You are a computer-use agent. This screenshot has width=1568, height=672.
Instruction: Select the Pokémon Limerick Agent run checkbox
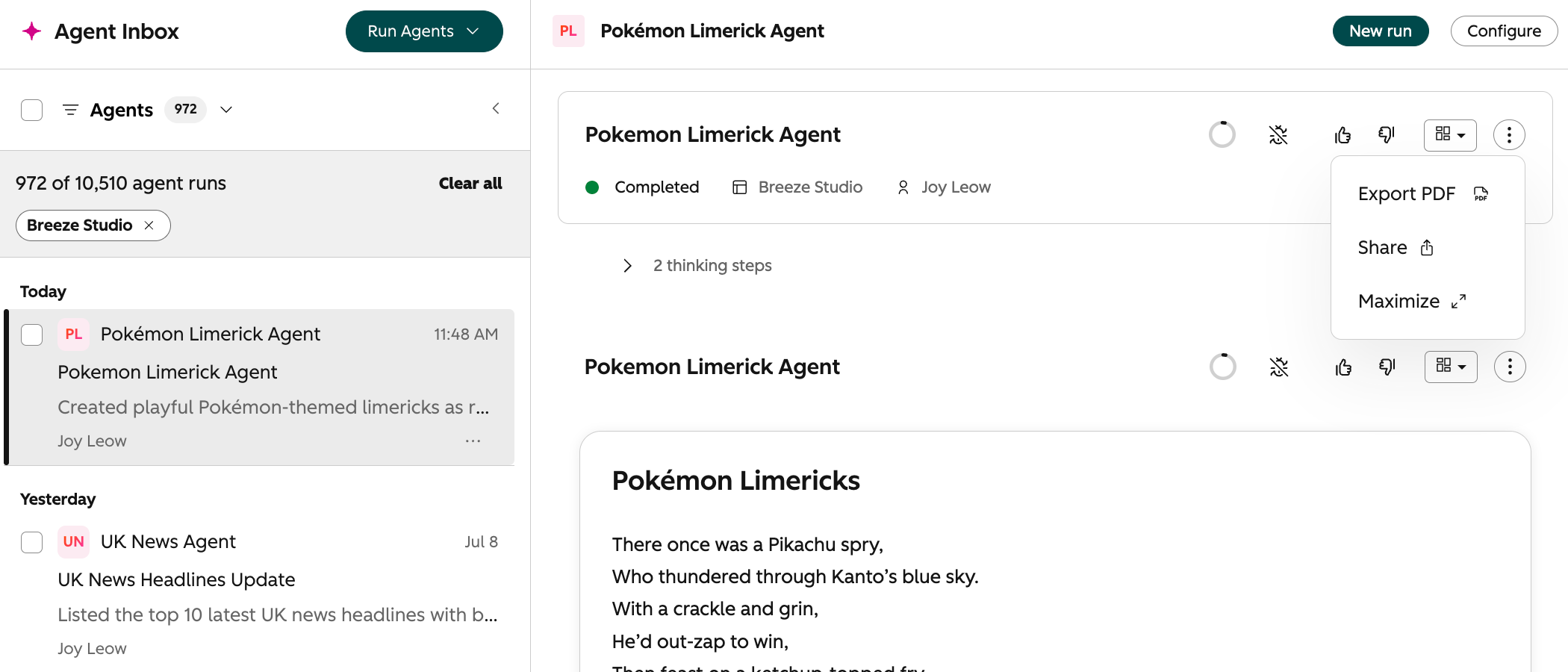pyautogui.click(x=32, y=335)
